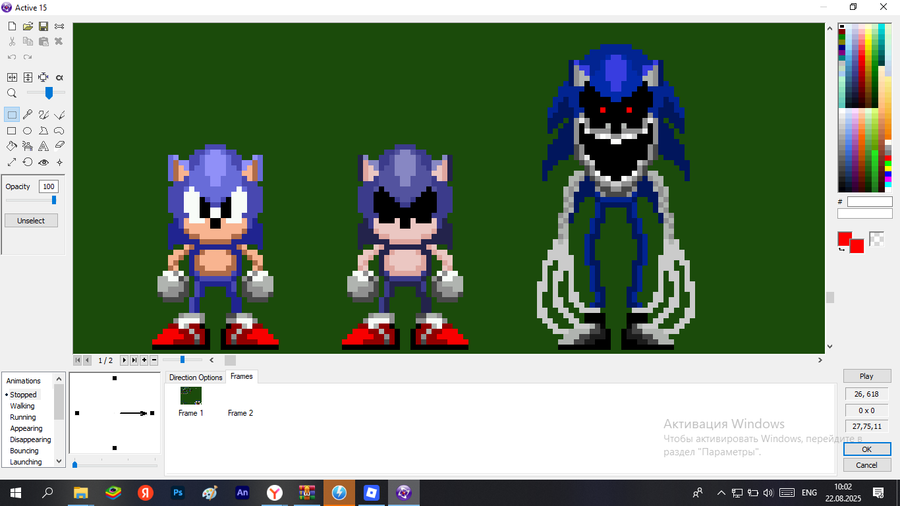The height and width of the screenshot is (506, 900).
Task: Click the Opacity value field showing 100
Action: 48,186
